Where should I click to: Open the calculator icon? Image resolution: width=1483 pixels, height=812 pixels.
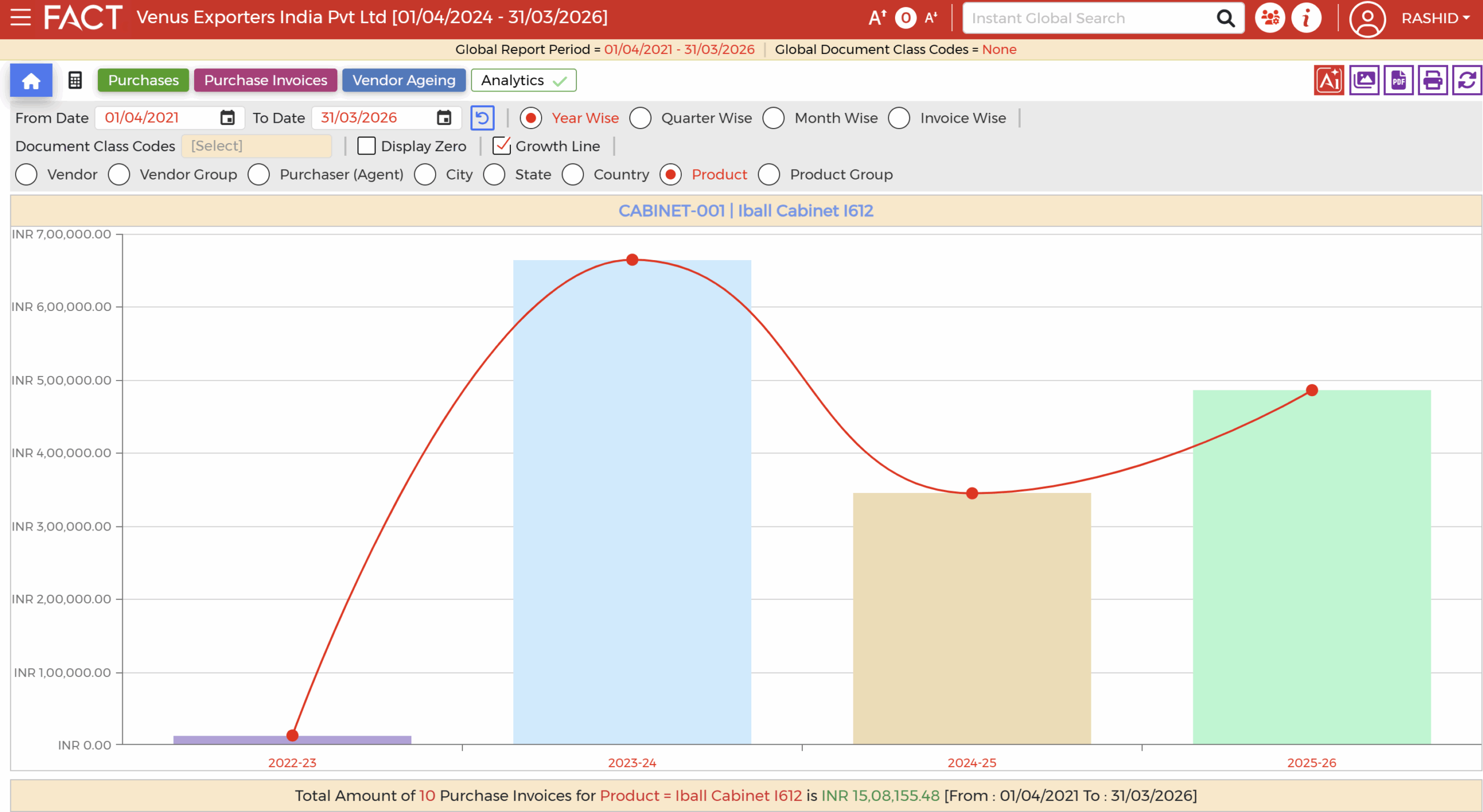coord(75,80)
